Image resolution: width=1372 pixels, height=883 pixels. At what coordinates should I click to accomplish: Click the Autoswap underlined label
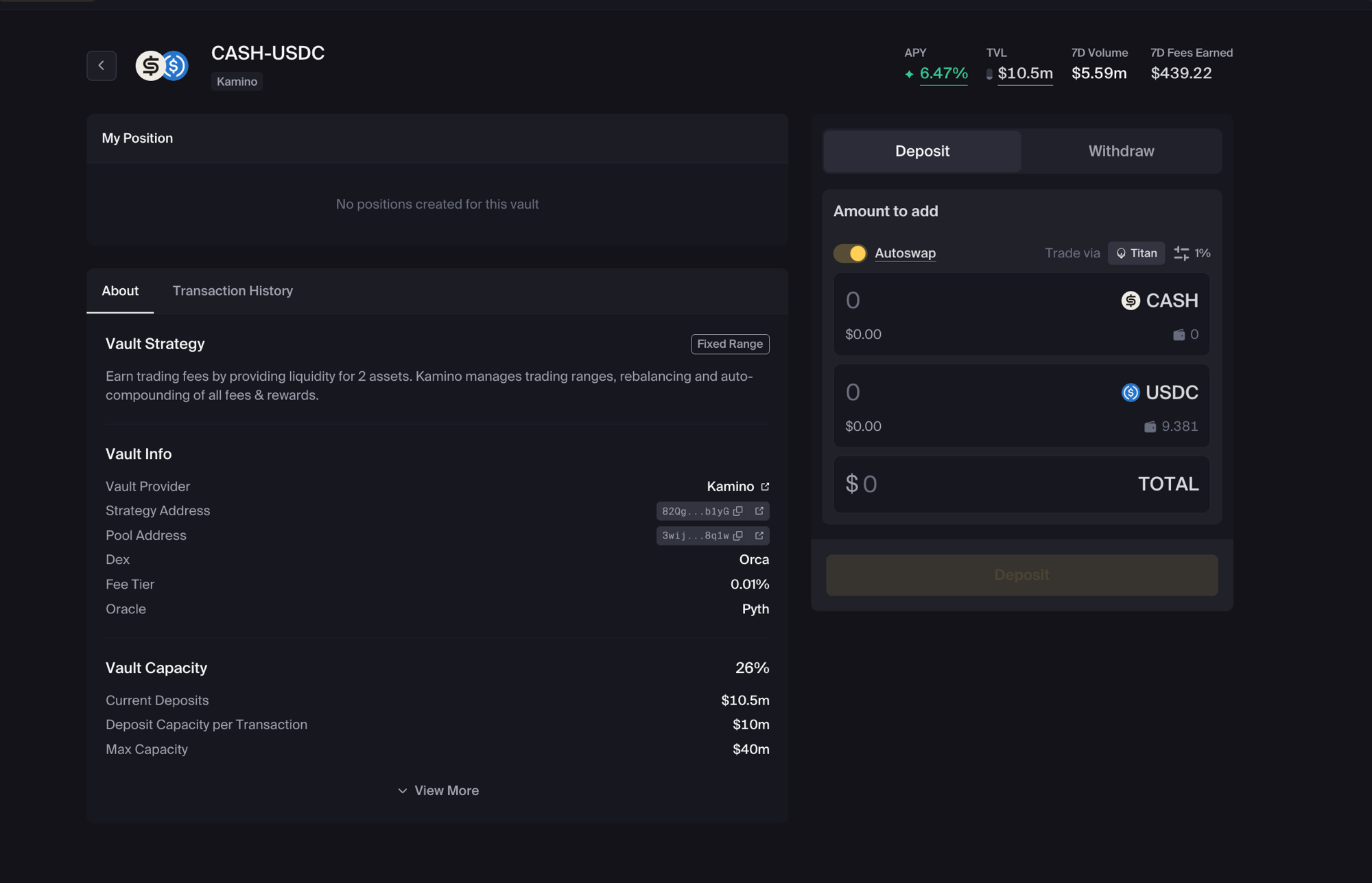click(x=905, y=253)
